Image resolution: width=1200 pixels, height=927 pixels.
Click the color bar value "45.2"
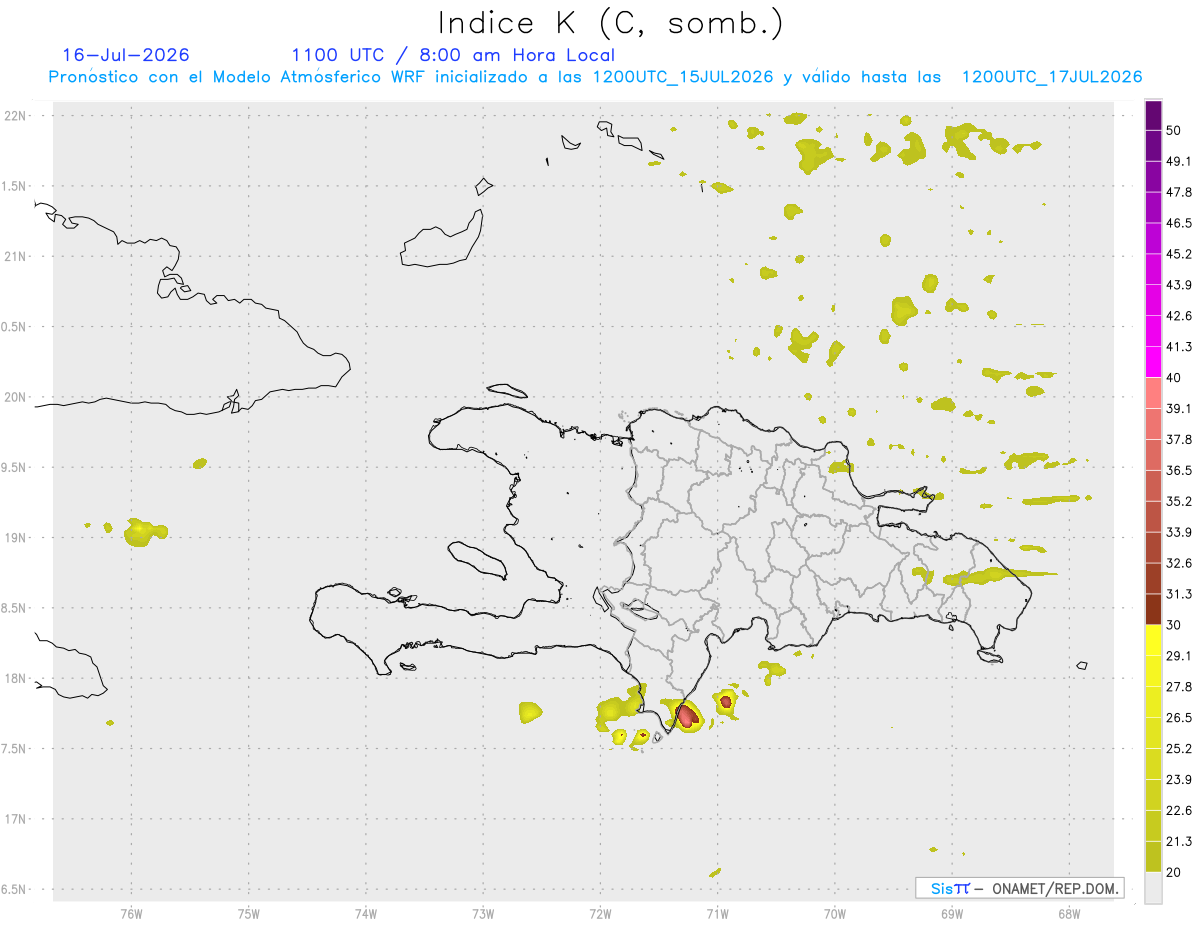coord(1180,254)
